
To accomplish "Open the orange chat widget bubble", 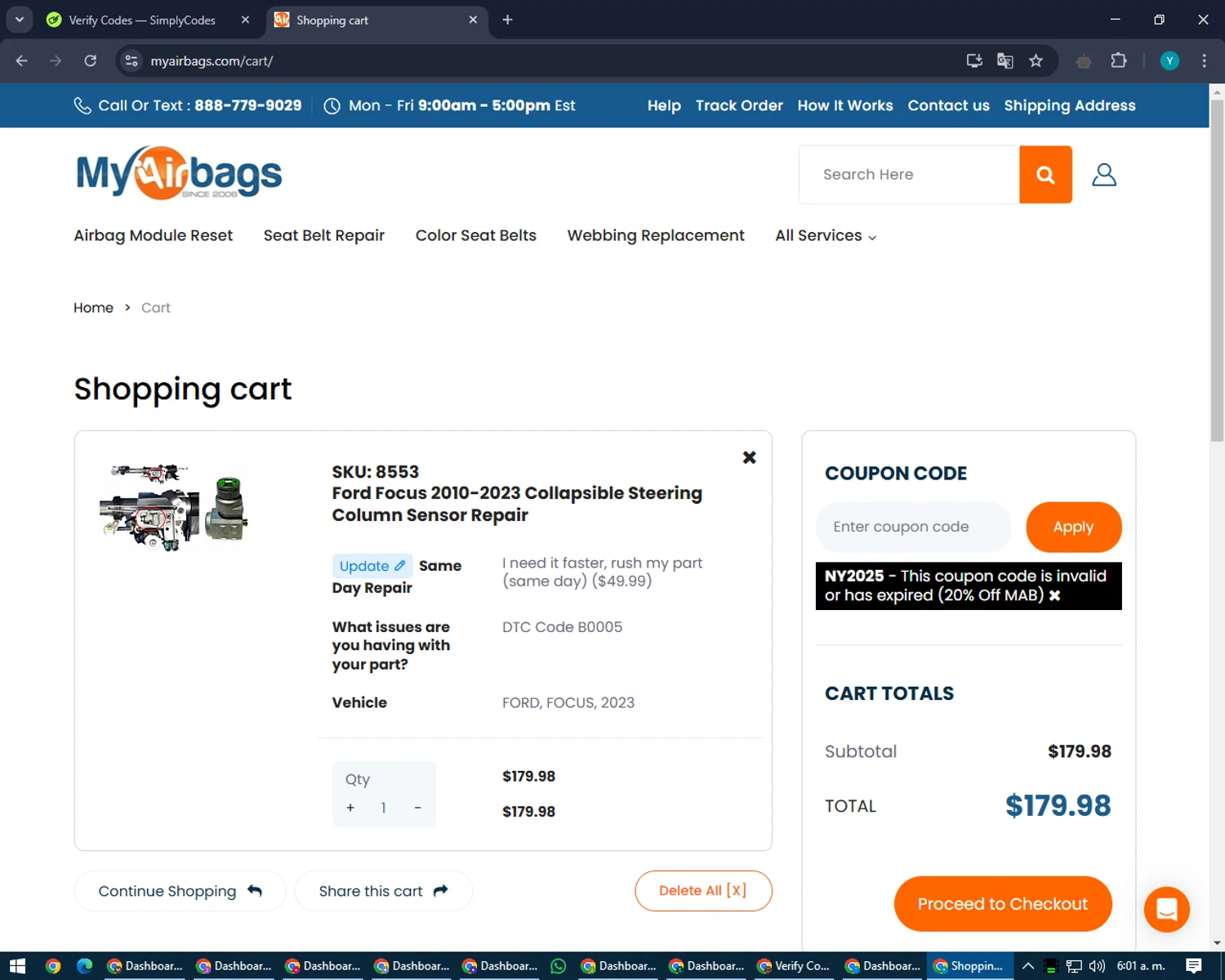I will coord(1166,909).
